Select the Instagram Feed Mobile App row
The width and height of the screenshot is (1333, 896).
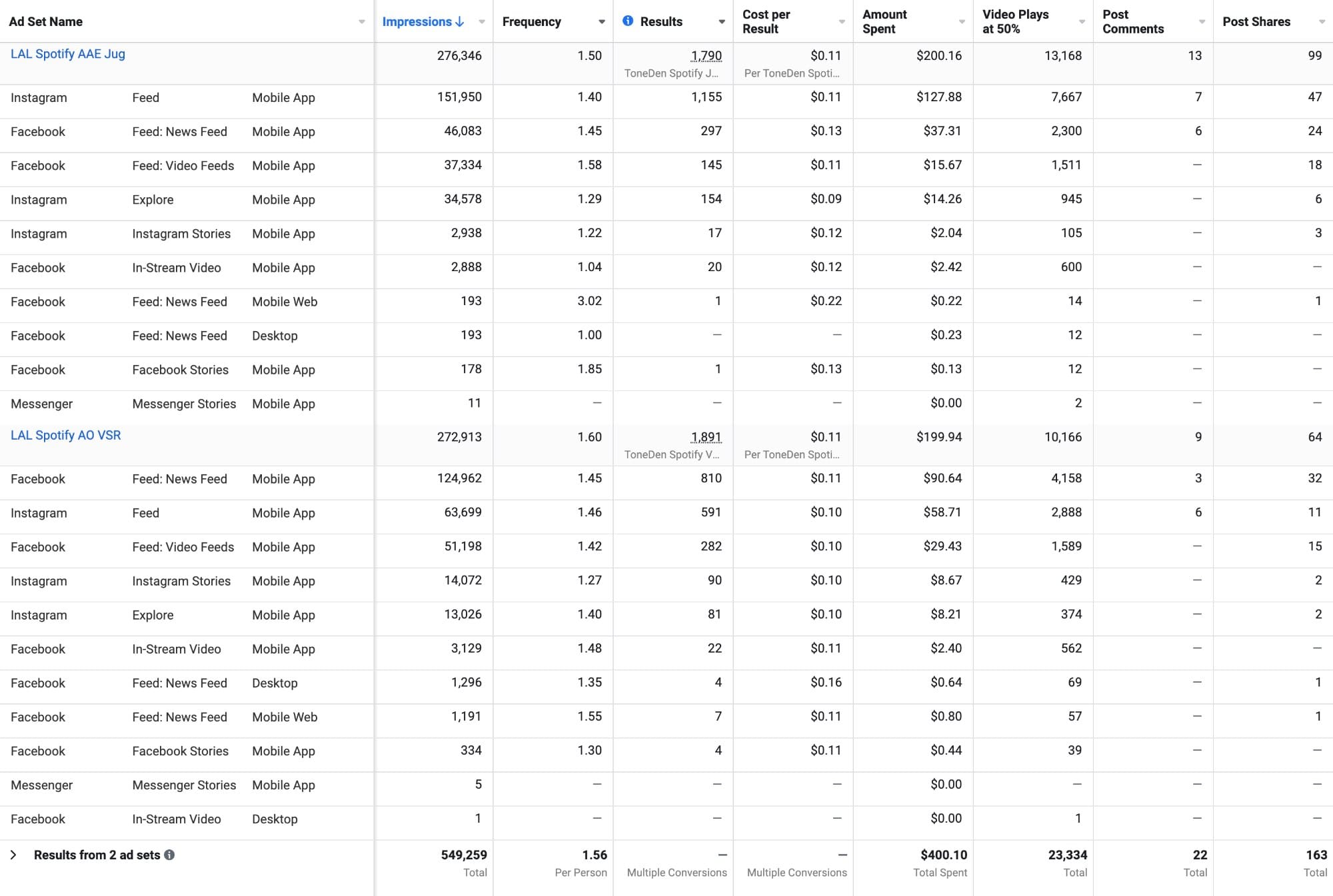[x=145, y=97]
